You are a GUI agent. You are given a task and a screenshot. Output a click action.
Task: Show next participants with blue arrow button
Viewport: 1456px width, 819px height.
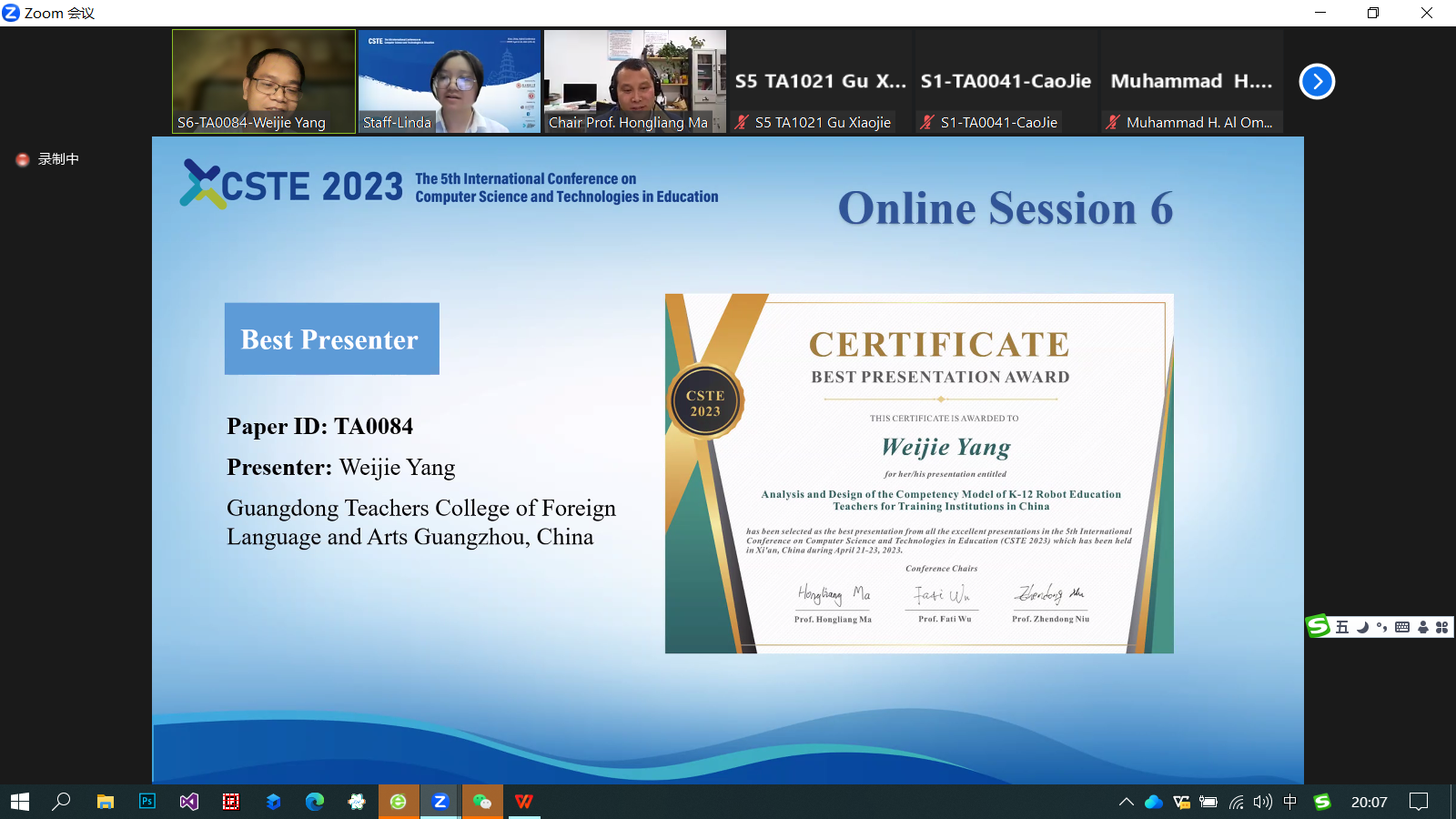pos(1317,82)
